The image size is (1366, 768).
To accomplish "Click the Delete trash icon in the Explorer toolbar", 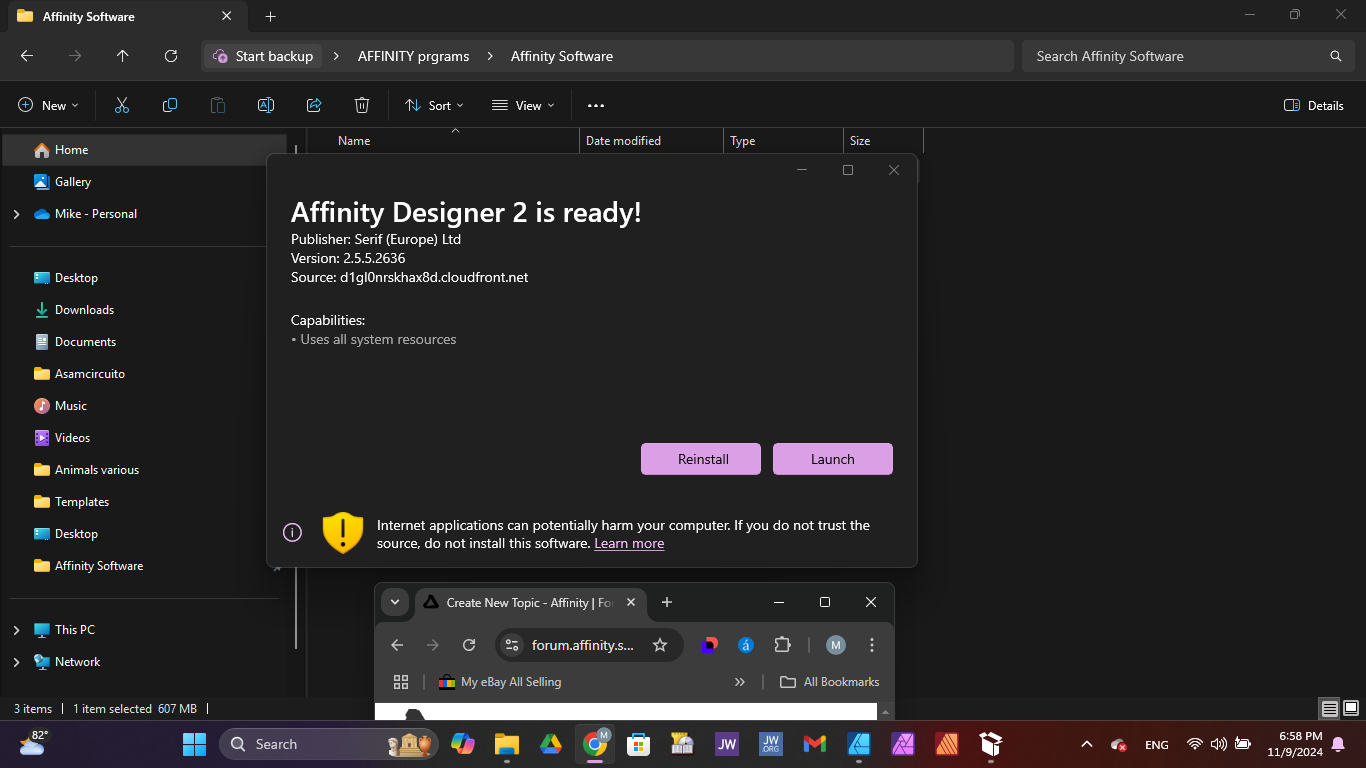I will click(362, 105).
